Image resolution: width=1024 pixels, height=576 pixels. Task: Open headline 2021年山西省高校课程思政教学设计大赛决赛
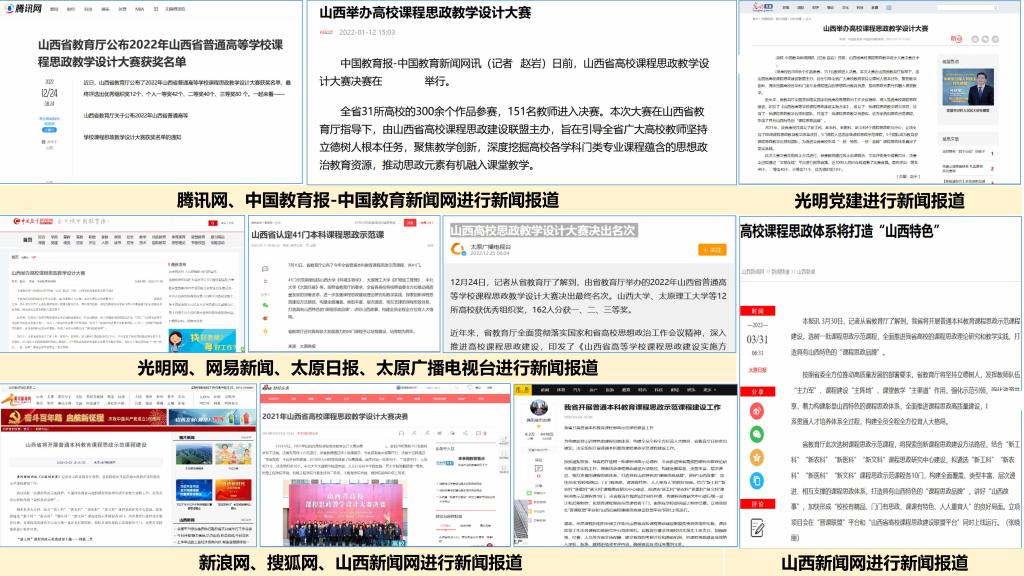tap(335, 416)
